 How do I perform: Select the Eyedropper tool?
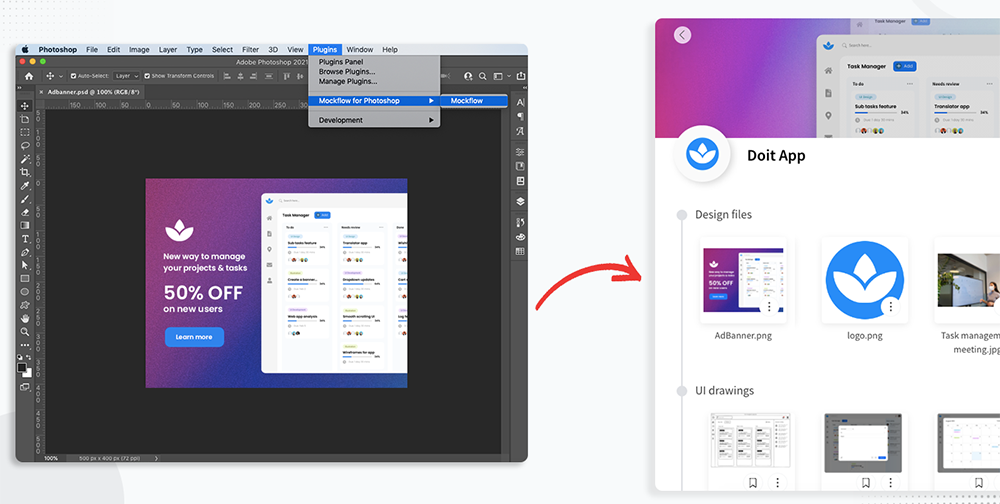pyautogui.click(x=25, y=186)
